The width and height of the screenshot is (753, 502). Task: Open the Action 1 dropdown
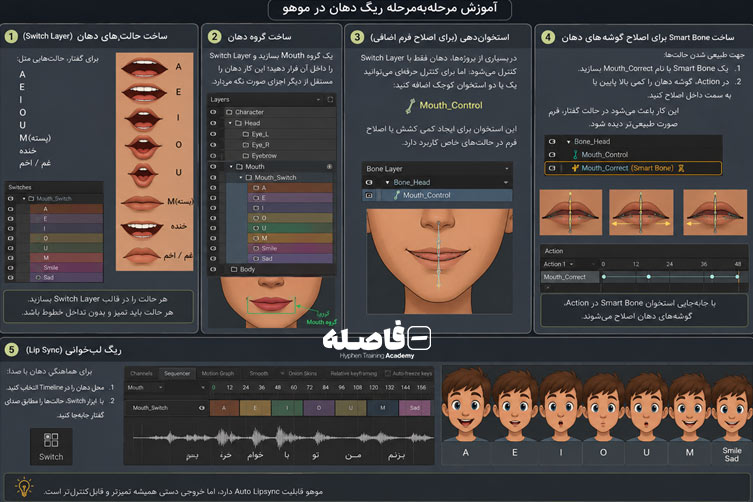(571, 264)
